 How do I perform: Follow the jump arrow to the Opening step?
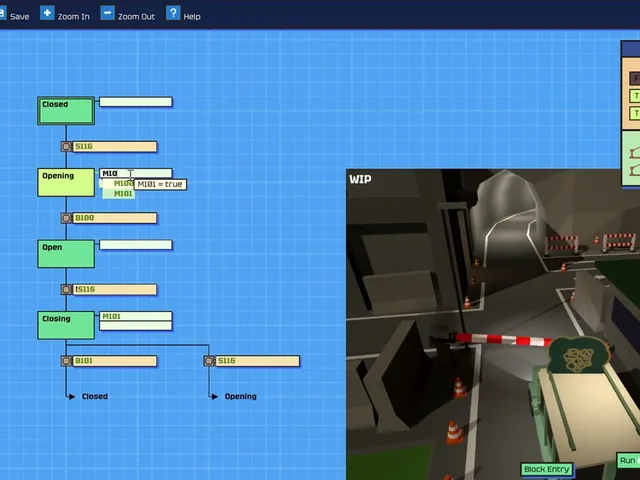tap(234, 396)
